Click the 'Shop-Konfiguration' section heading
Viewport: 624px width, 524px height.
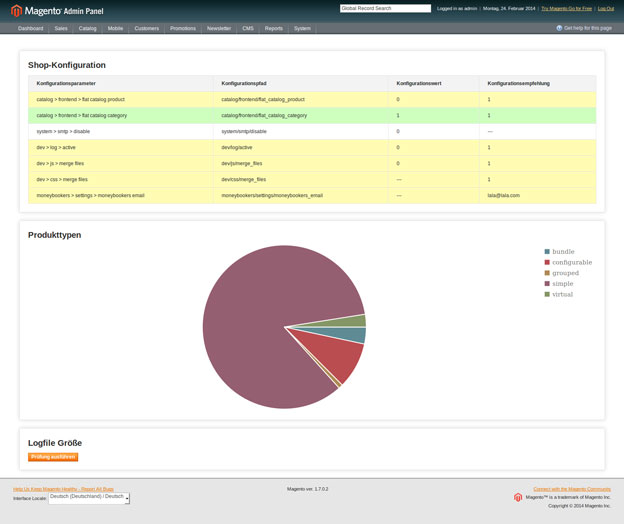(x=67, y=65)
